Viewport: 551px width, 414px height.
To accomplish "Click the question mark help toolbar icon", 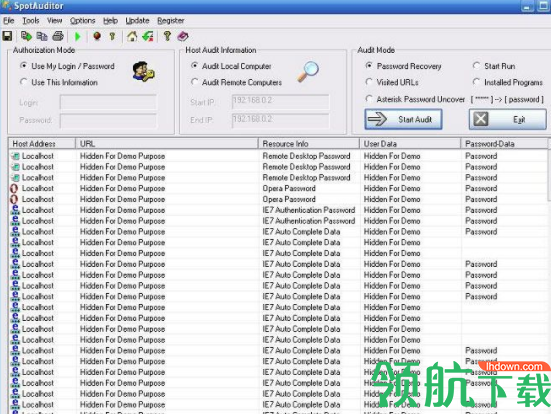I will pyautogui.click(x=167, y=36).
